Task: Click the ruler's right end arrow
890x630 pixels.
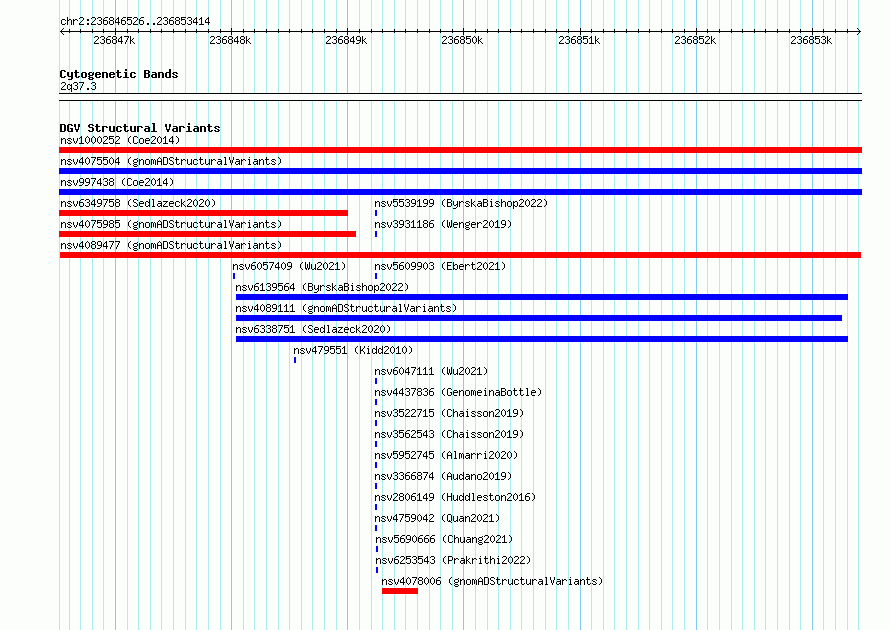Action: coord(859,32)
